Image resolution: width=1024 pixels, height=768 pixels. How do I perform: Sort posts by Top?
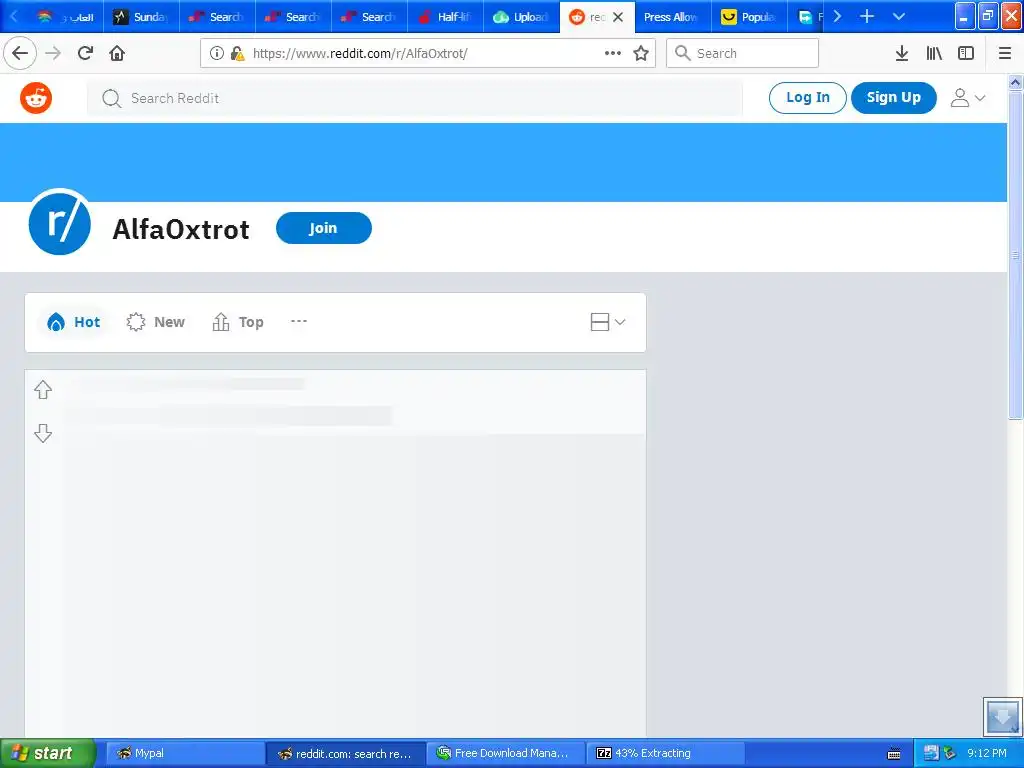pyautogui.click(x=238, y=322)
